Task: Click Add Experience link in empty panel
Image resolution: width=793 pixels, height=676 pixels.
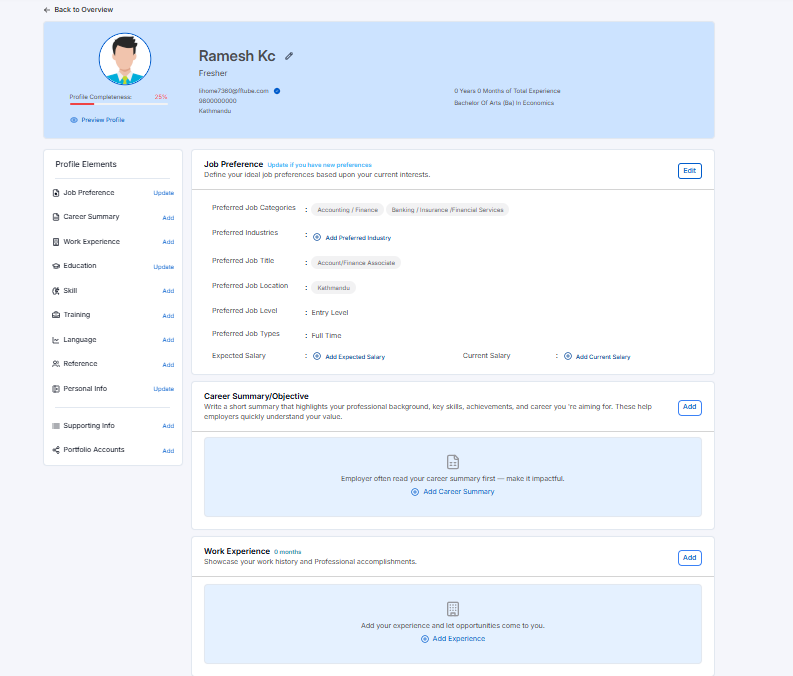Action: coord(453,638)
